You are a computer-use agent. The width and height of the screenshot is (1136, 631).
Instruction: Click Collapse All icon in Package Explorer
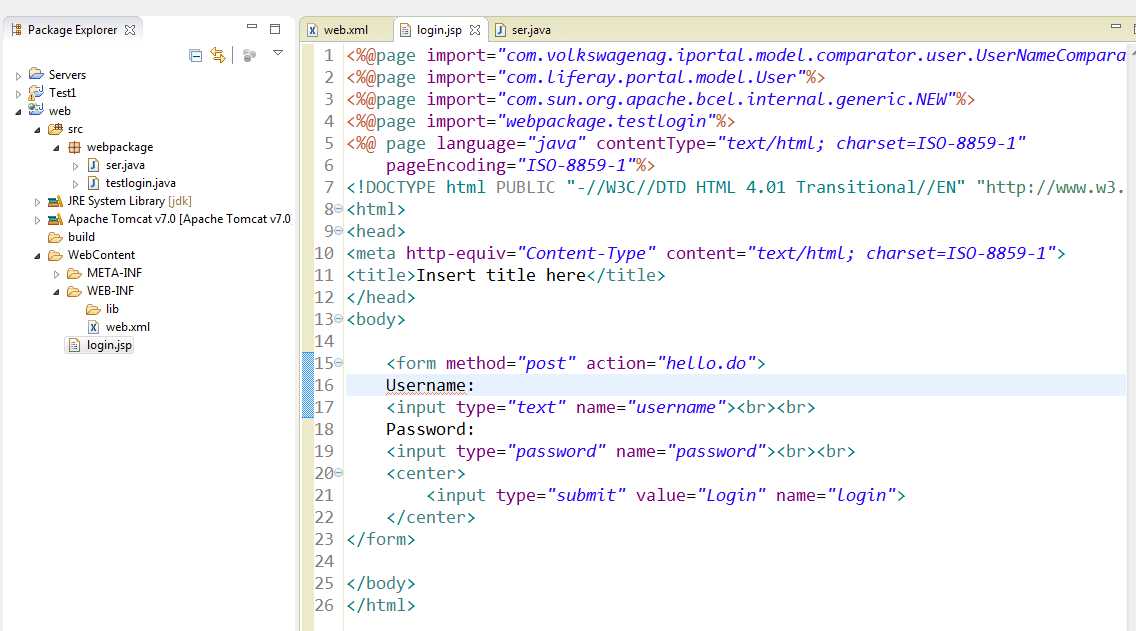(x=196, y=55)
